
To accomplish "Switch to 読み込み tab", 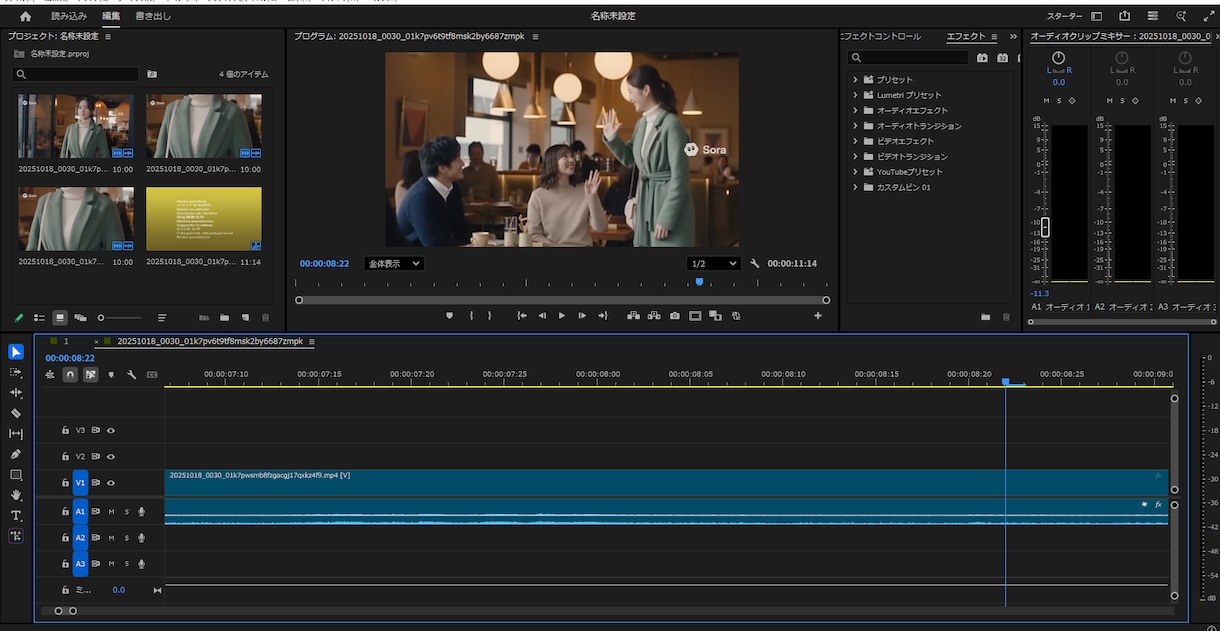I will pyautogui.click(x=69, y=16).
